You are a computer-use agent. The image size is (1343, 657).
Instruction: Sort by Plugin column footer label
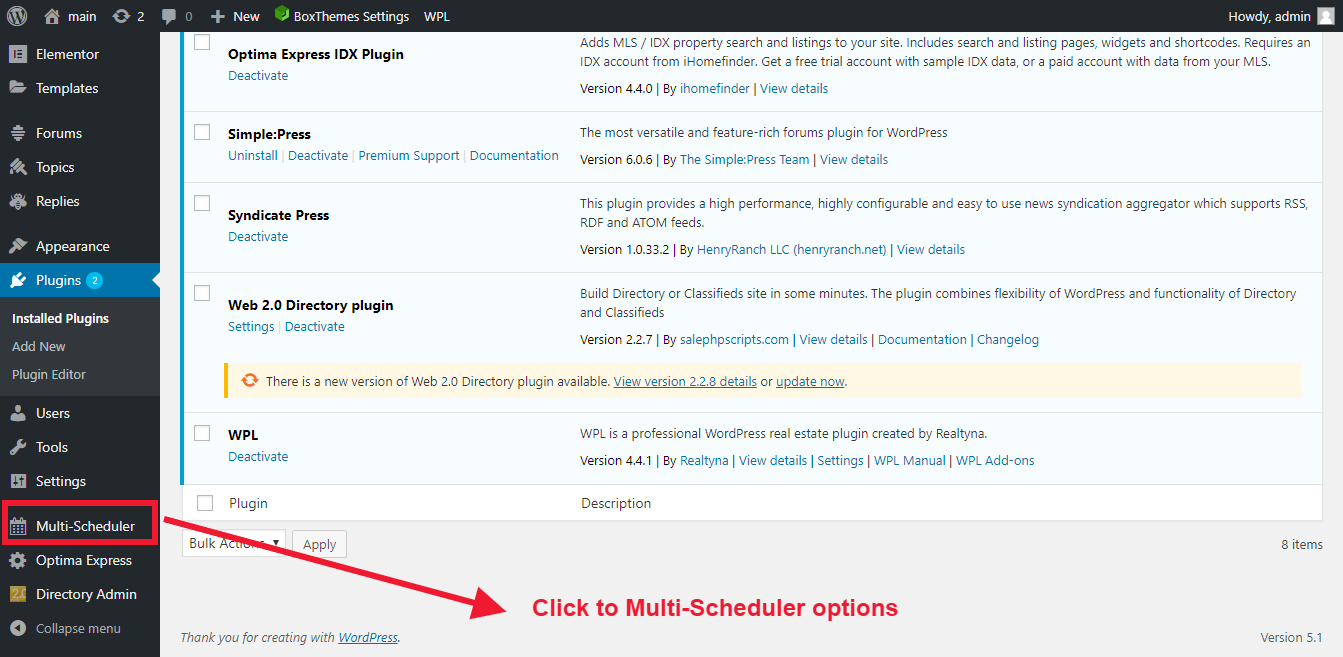(x=248, y=503)
